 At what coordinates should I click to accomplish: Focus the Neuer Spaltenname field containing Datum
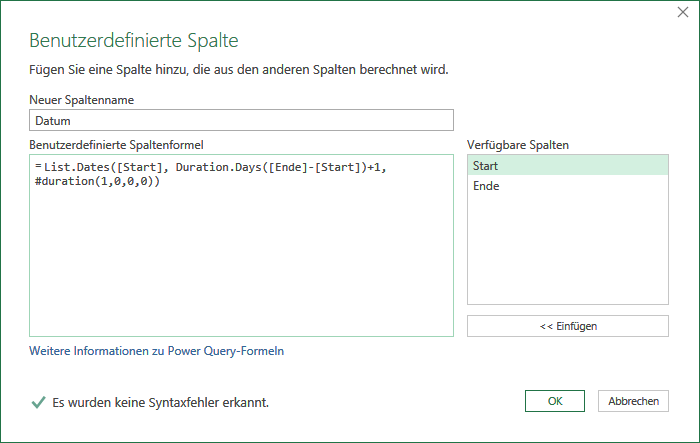coord(242,120)
